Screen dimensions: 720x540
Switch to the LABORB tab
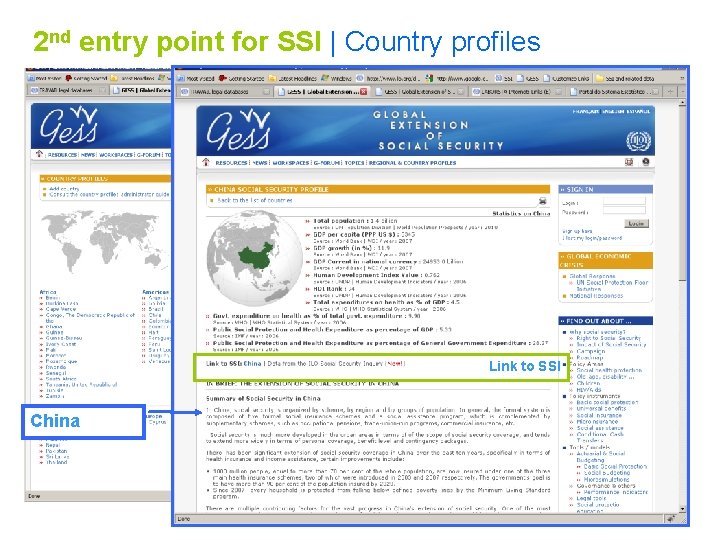click(517, 91)
